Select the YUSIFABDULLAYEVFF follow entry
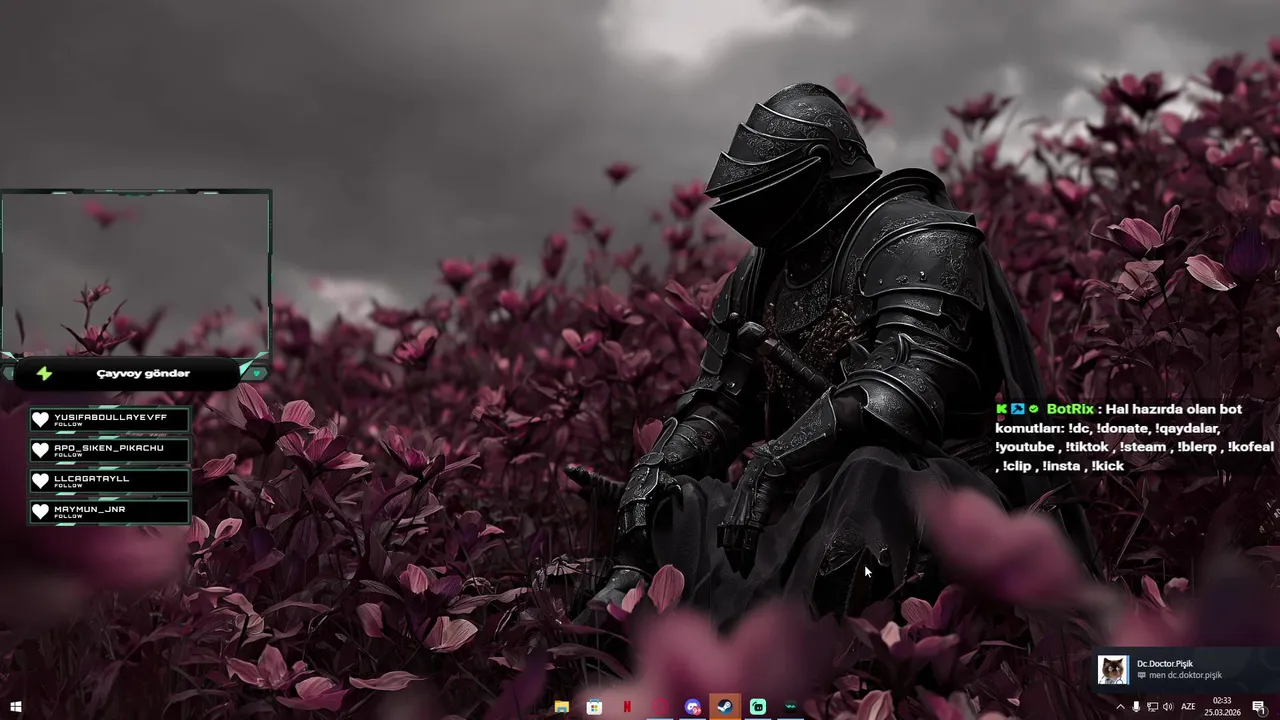Screen dimensions: 1280x720 [109, 419]
